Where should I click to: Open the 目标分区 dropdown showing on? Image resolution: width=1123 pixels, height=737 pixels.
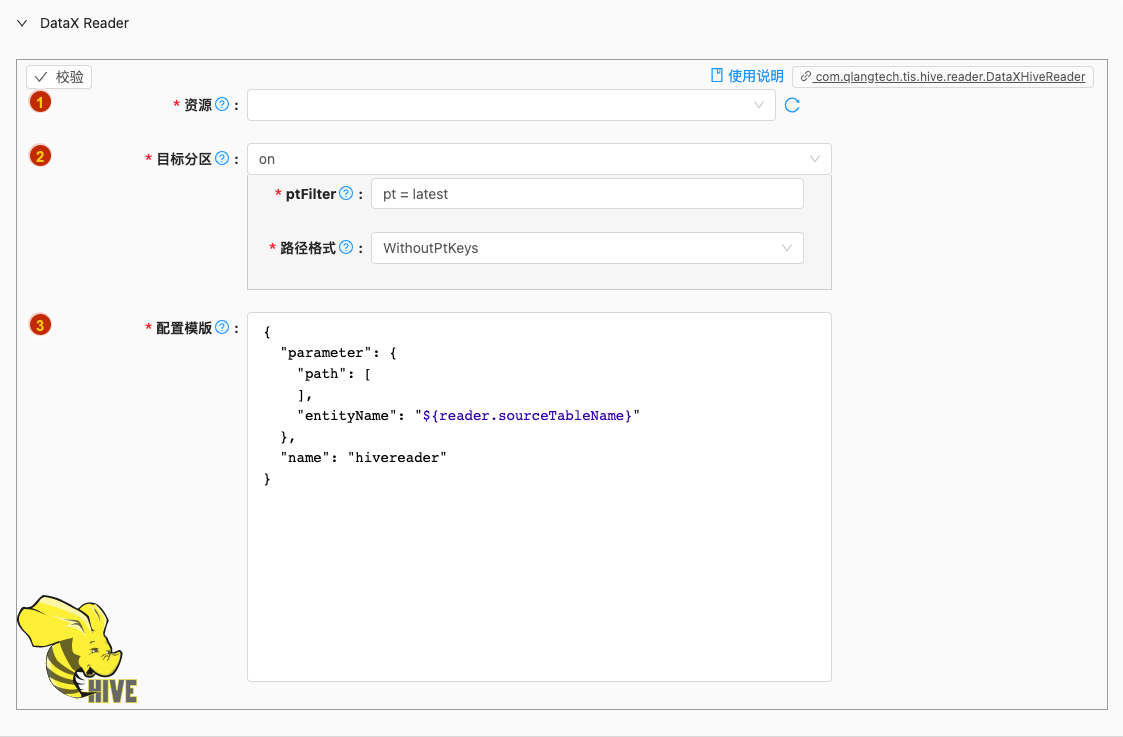[539, 159]
